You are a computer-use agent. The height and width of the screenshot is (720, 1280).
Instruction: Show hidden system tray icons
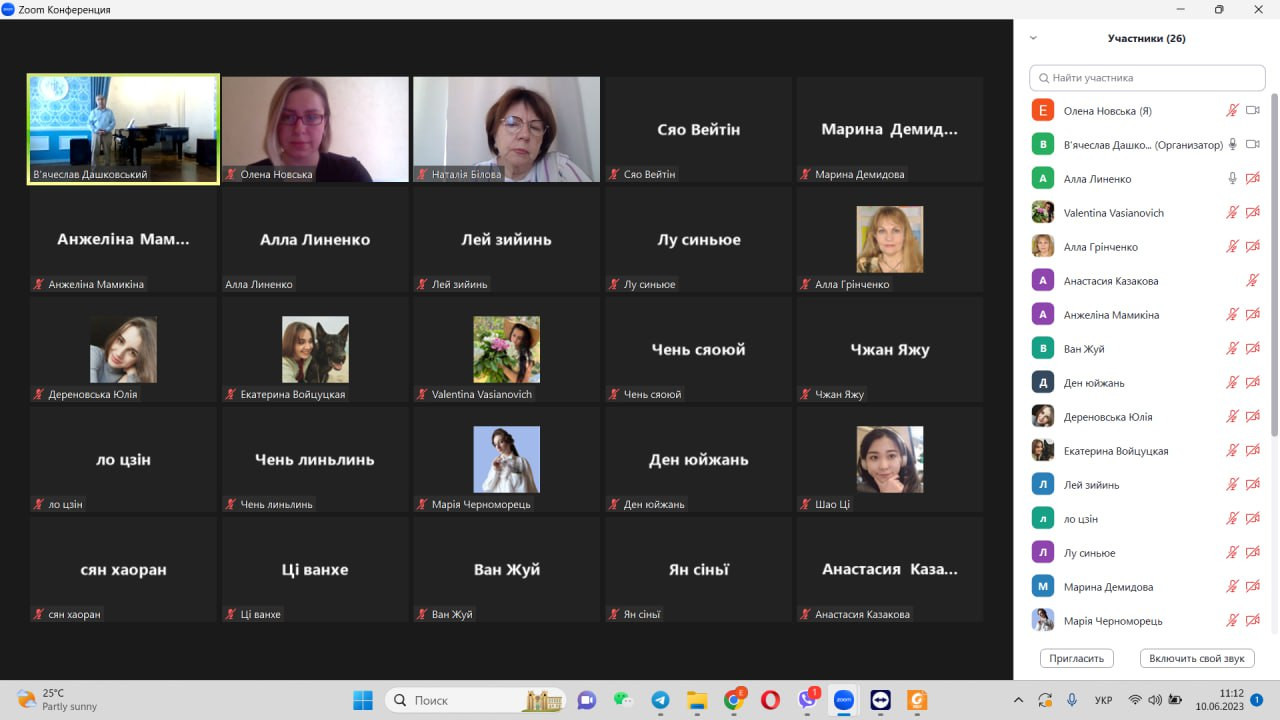pyautogui.click(x=1019, y=700)
